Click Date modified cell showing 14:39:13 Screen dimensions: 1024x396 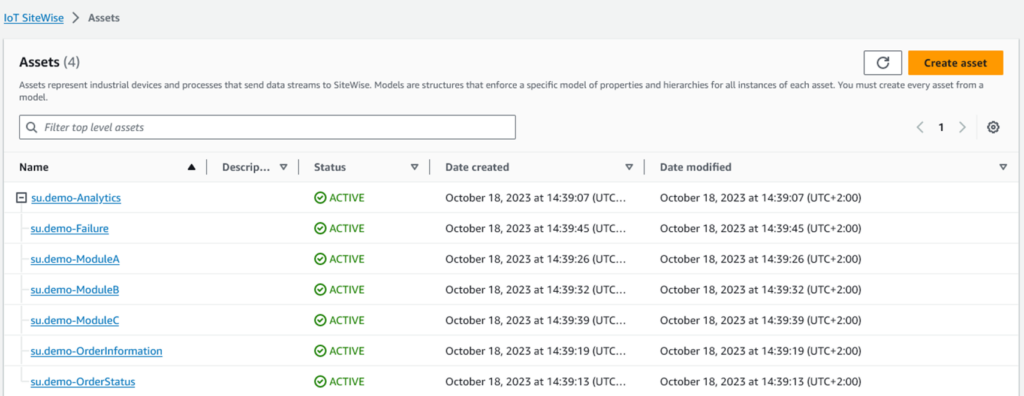pyautogui.click(x=760, y=382)
